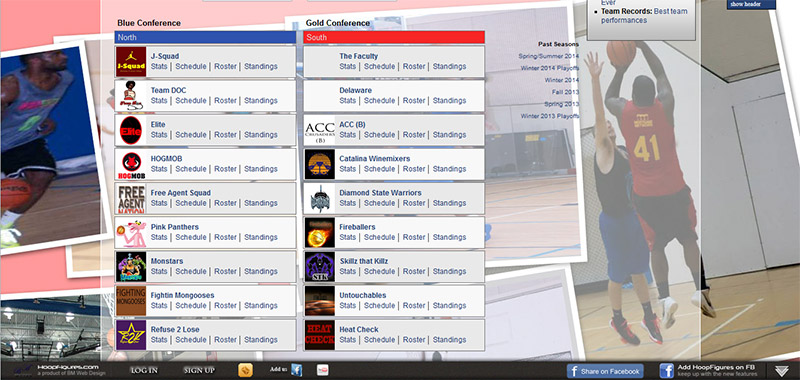The image size is (800, 380).
Task: Click the YouTube icon in footer
Action: [322, 370]
